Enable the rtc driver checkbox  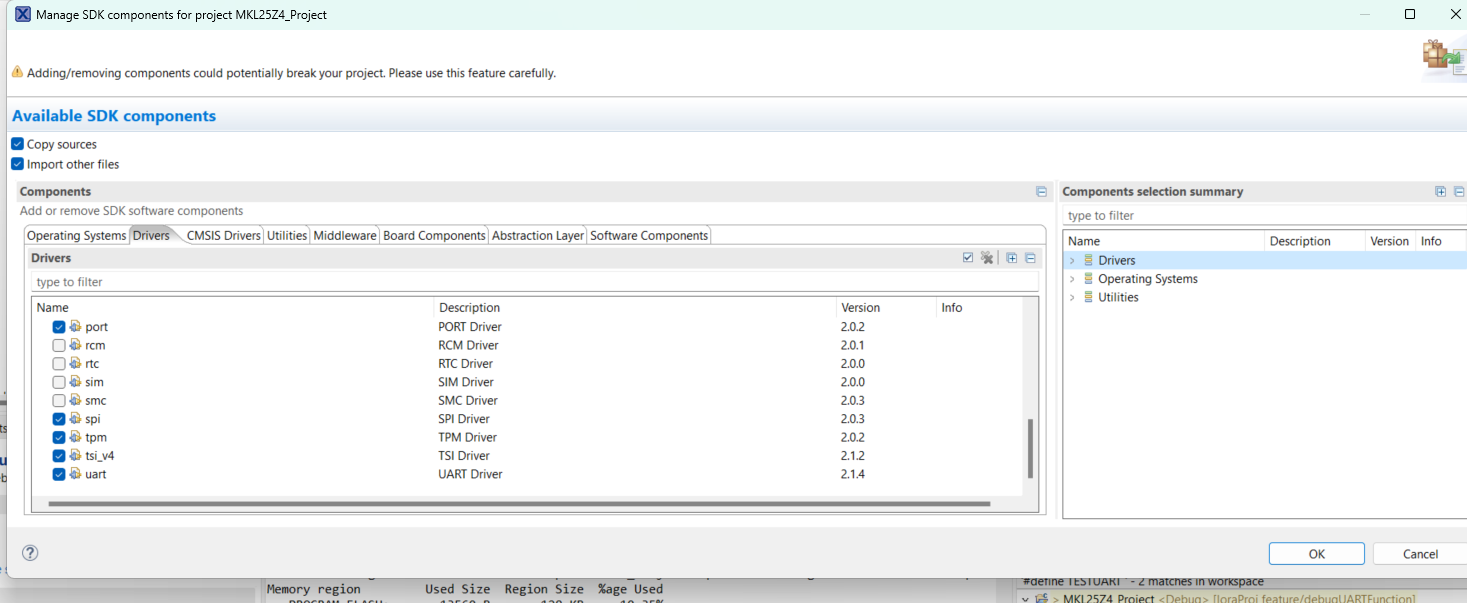59,364
